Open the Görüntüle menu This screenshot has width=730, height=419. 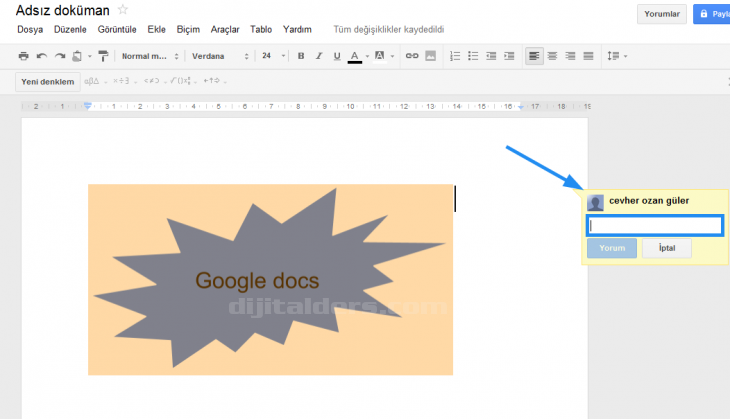(x=117, y=29)
